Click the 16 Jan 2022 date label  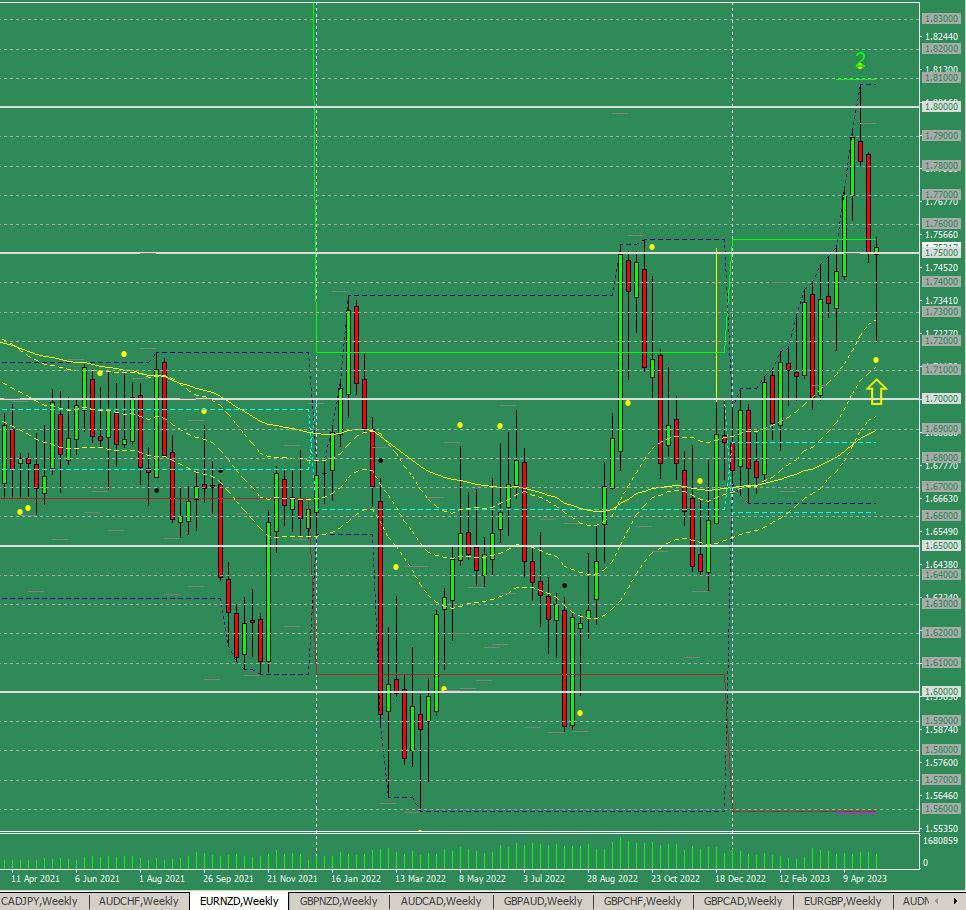pyautogui.click(x=356, y=879)
